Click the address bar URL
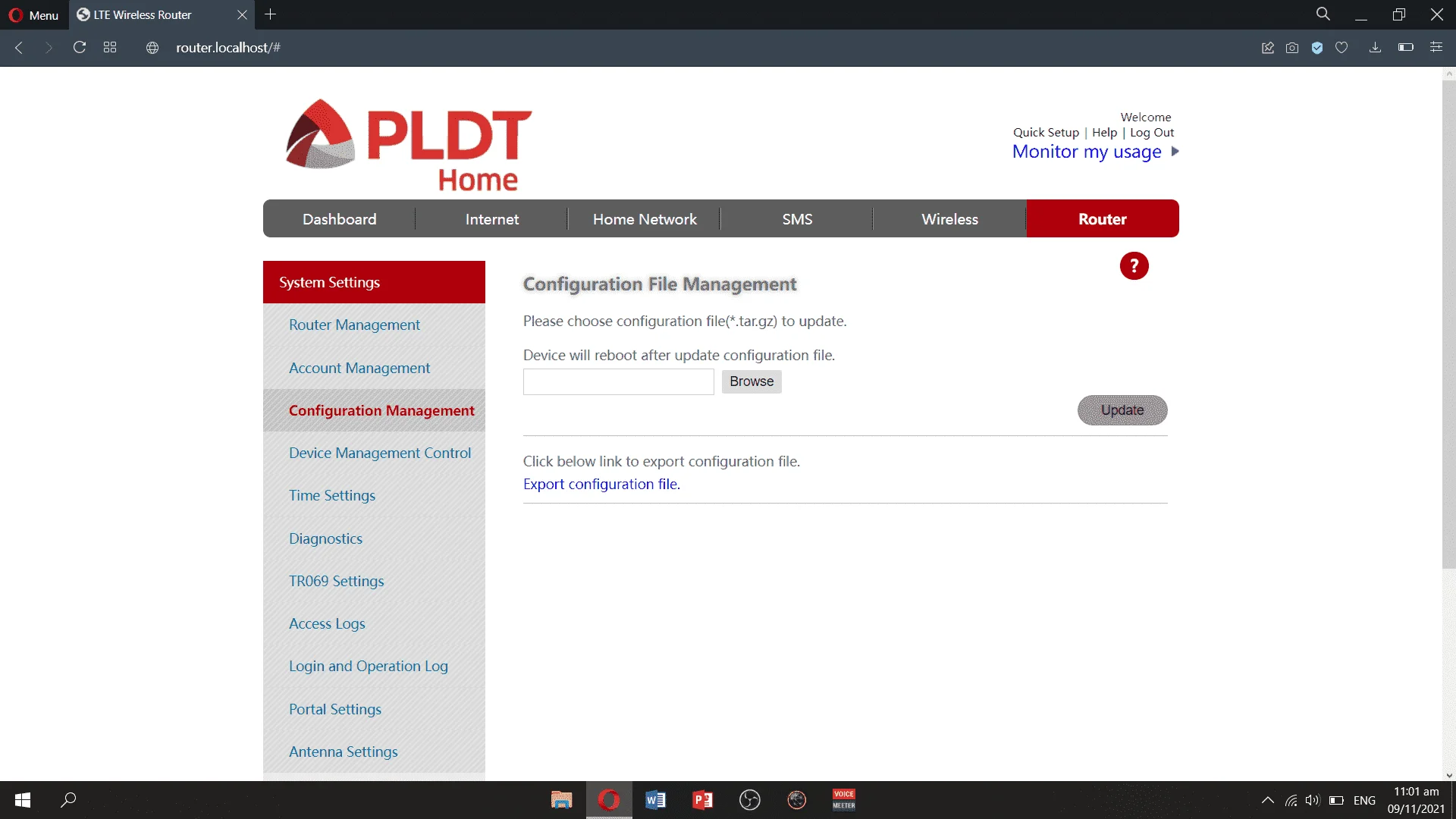This screenshot has height=819, width=1456. click(x=228, y=48)
